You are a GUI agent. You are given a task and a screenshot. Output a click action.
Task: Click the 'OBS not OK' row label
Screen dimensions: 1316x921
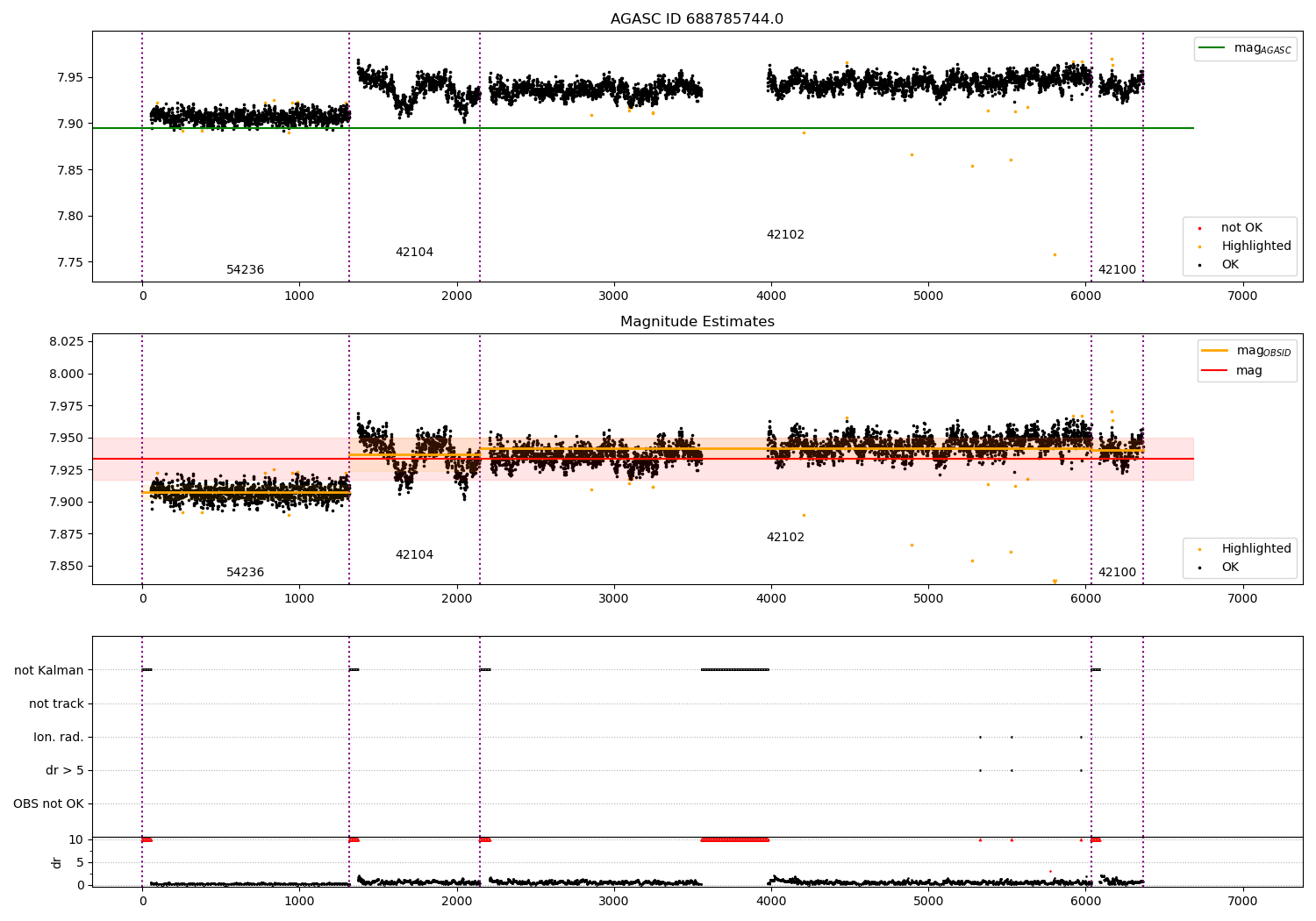tap(48, 803)
